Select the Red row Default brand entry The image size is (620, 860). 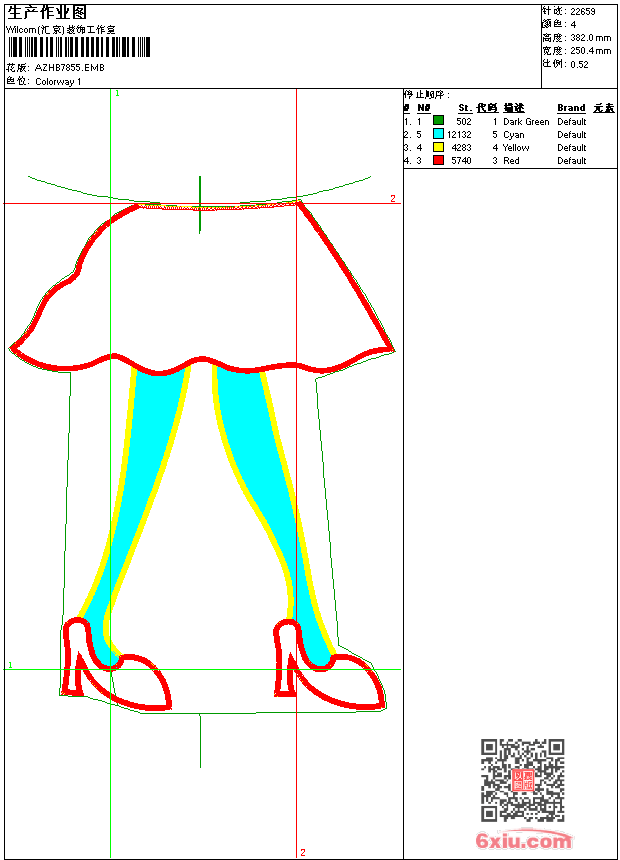(571, 160)
